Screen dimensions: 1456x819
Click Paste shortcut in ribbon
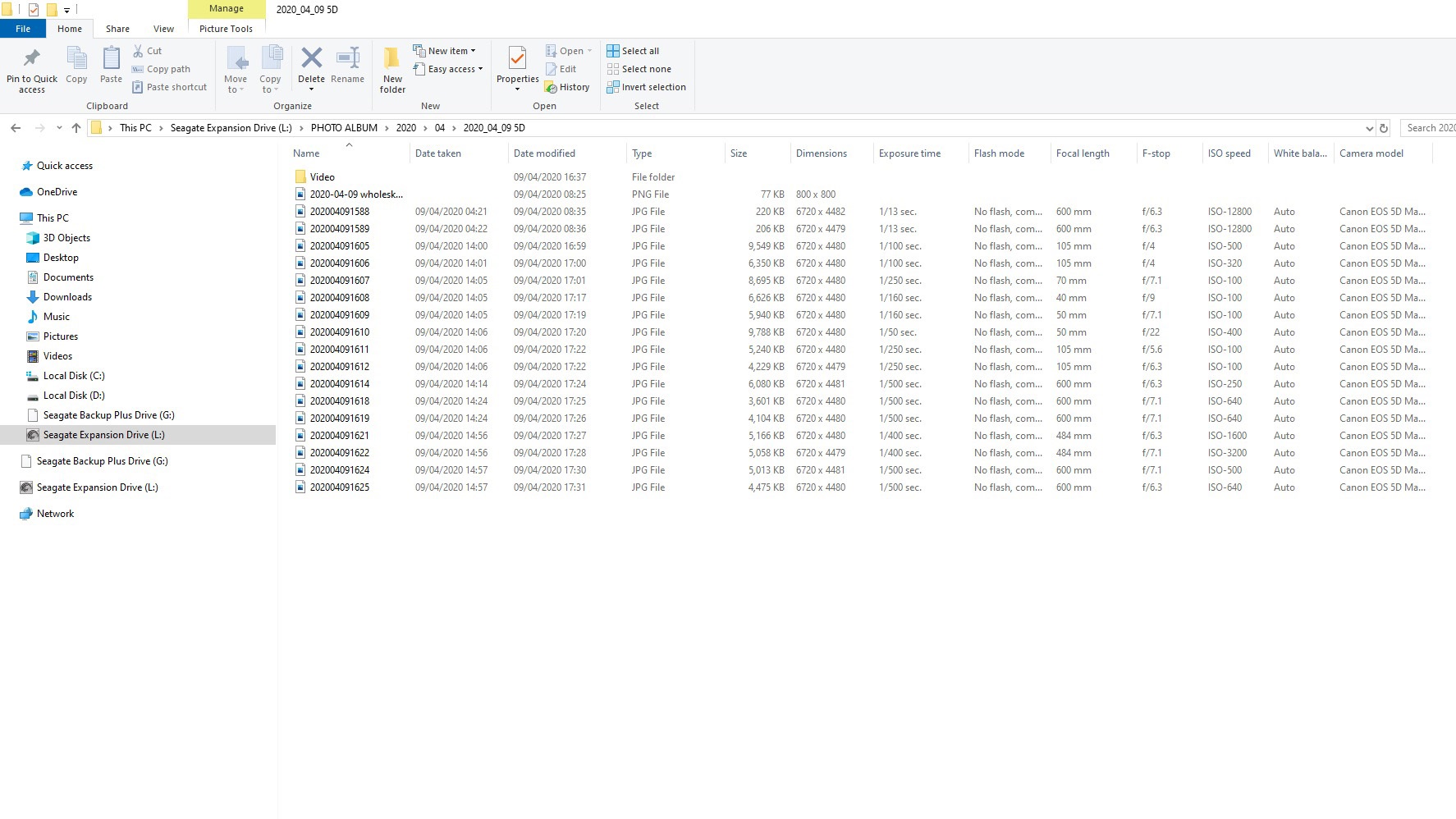click(170, 87)
